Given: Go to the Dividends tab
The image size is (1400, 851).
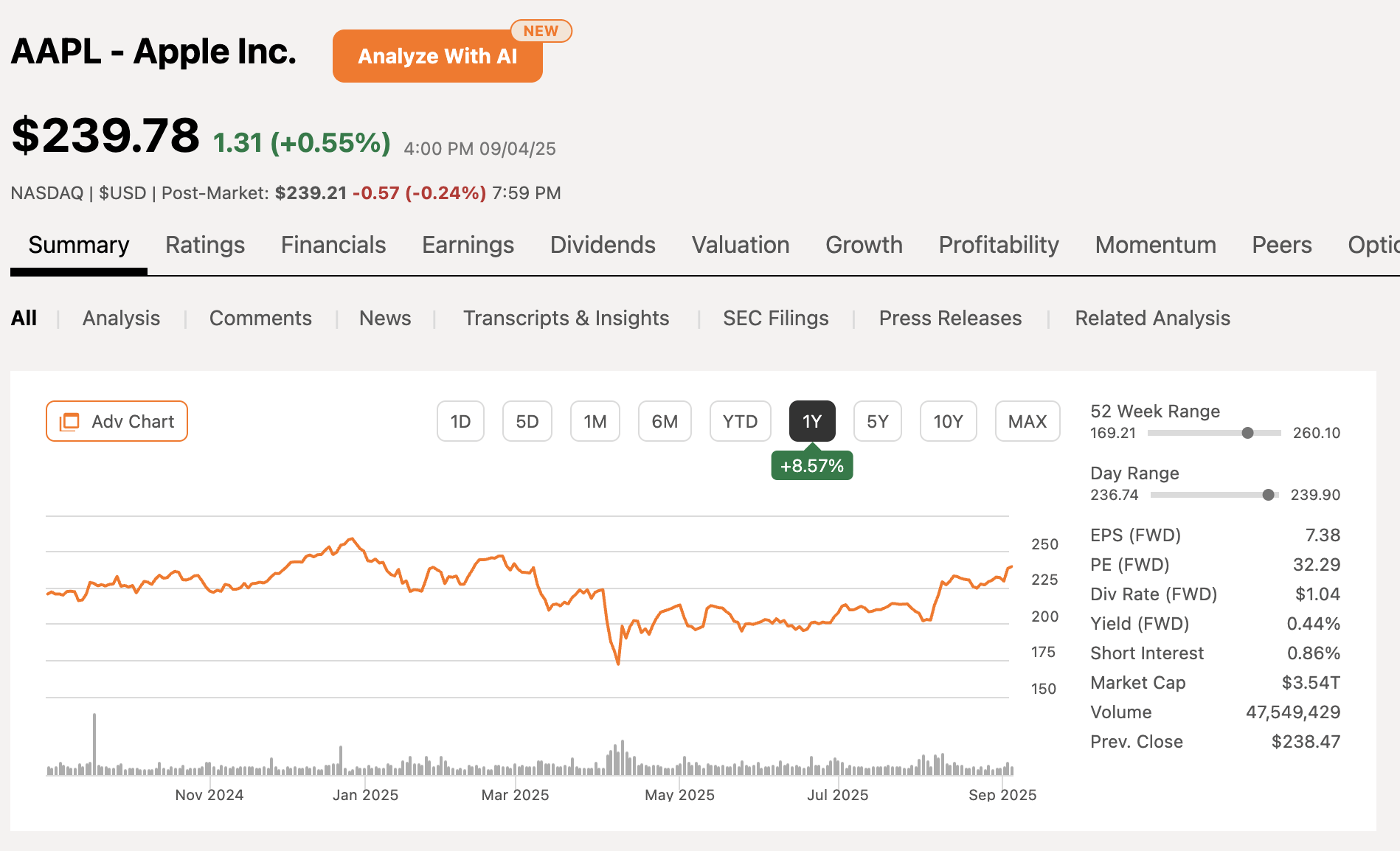Looking at the screenshot, I should (x=603, y=245).
